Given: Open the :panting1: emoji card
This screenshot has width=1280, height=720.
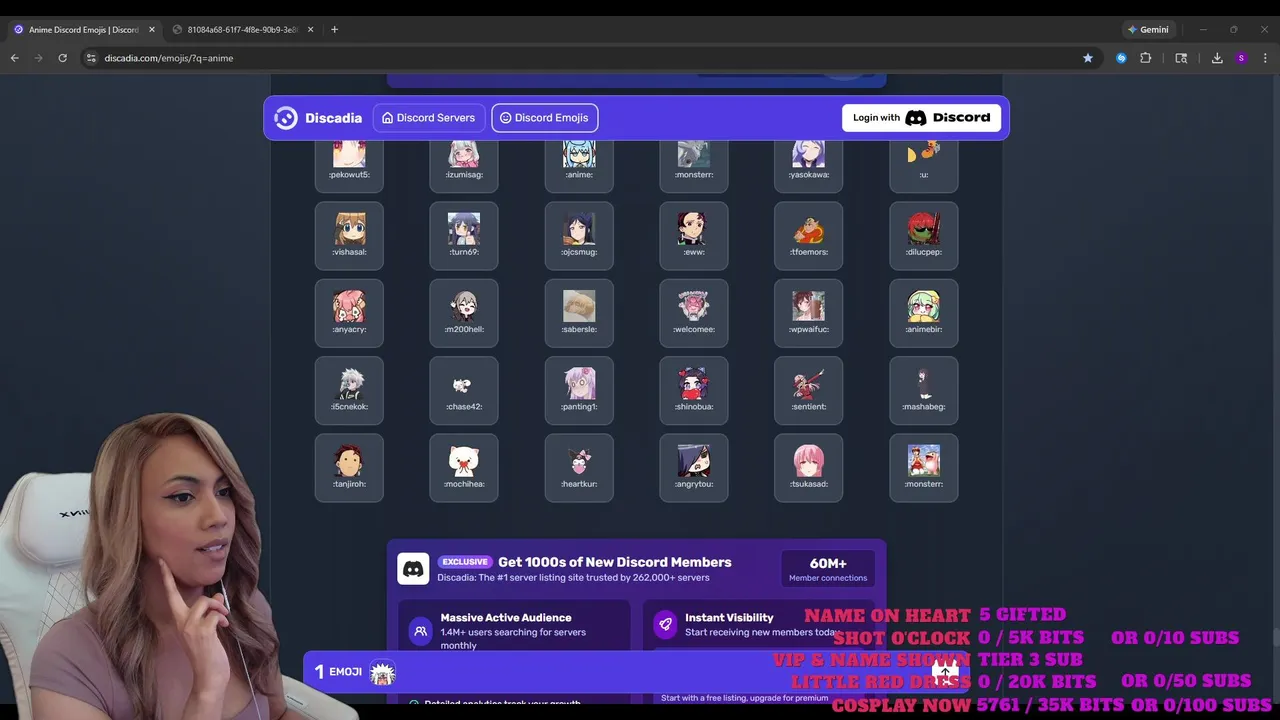Looking at the screenshot, I should [579, 390].
